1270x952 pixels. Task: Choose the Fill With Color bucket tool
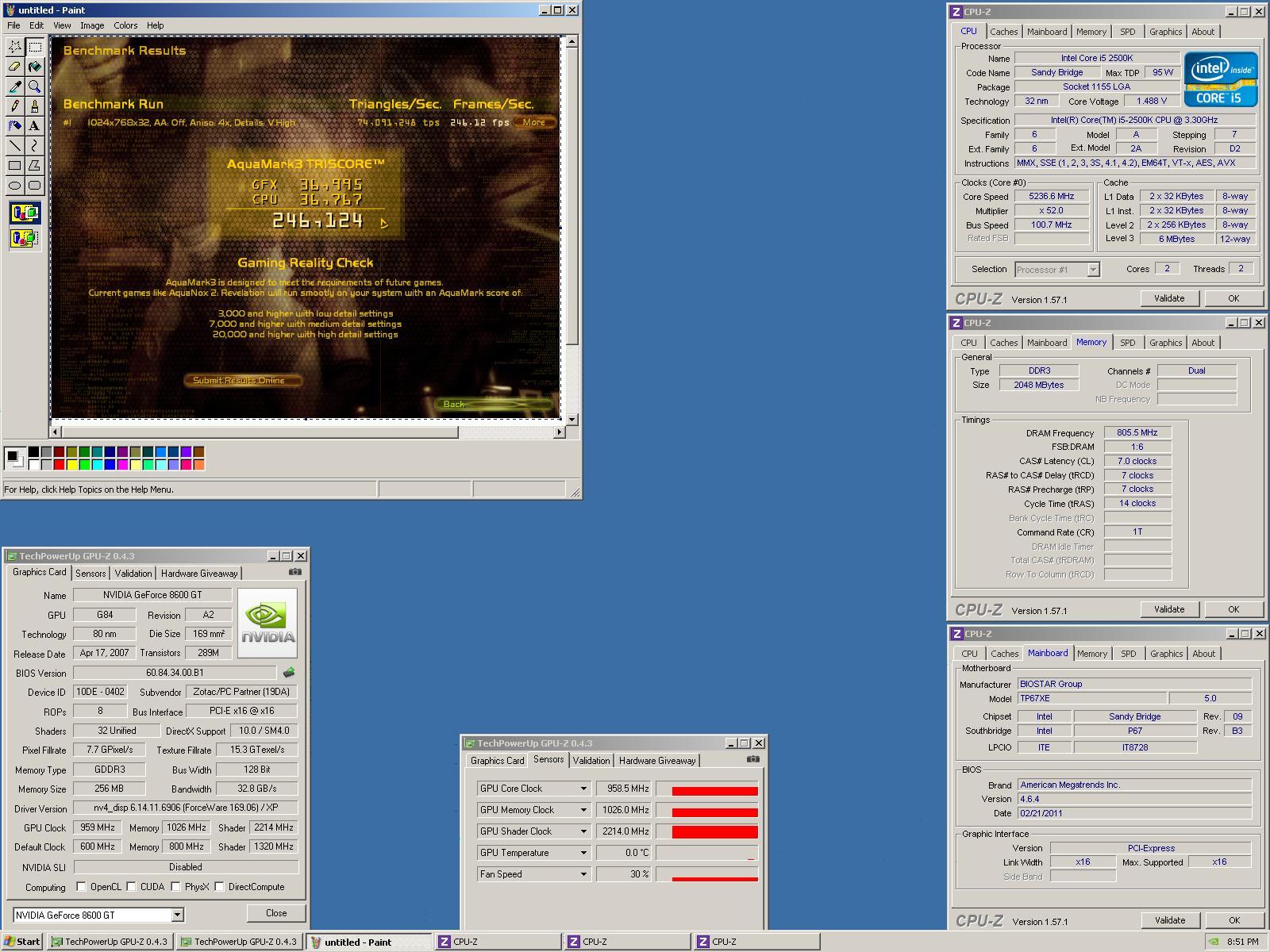tap(34, 67)
